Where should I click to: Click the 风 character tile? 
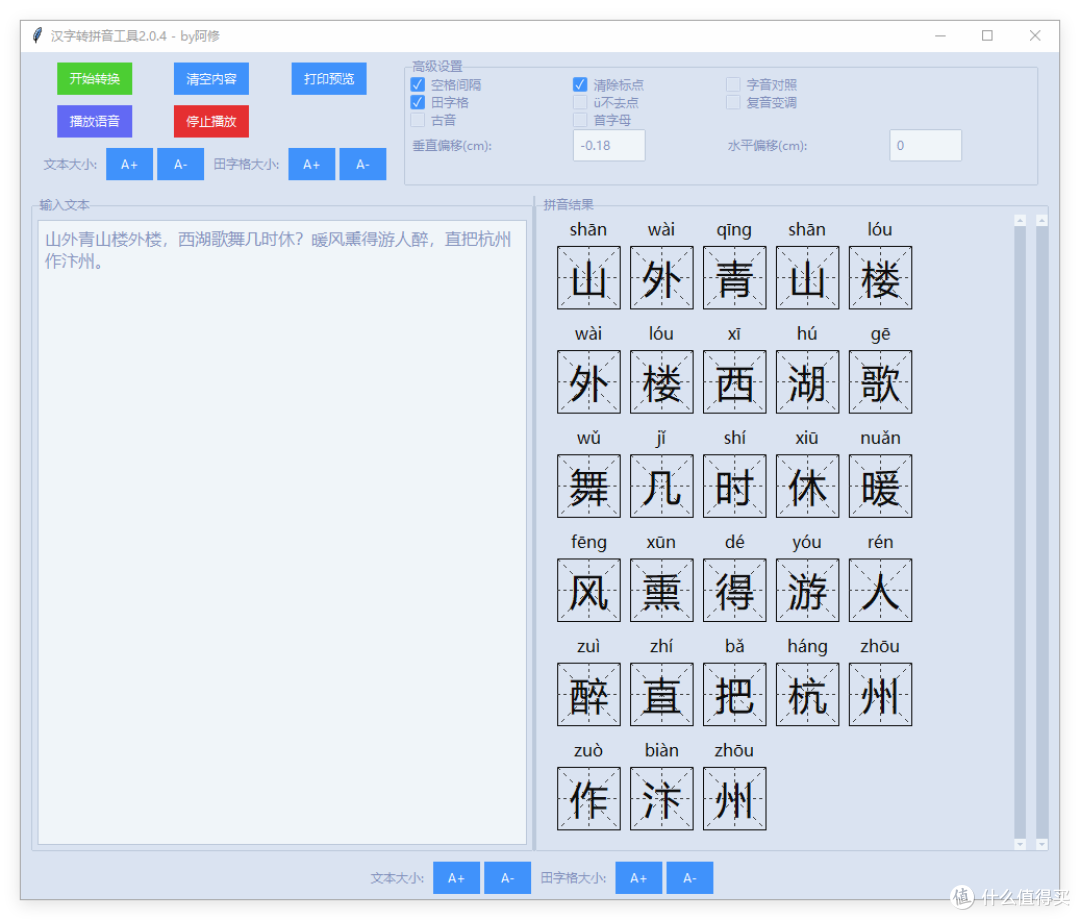coord(589,590)
